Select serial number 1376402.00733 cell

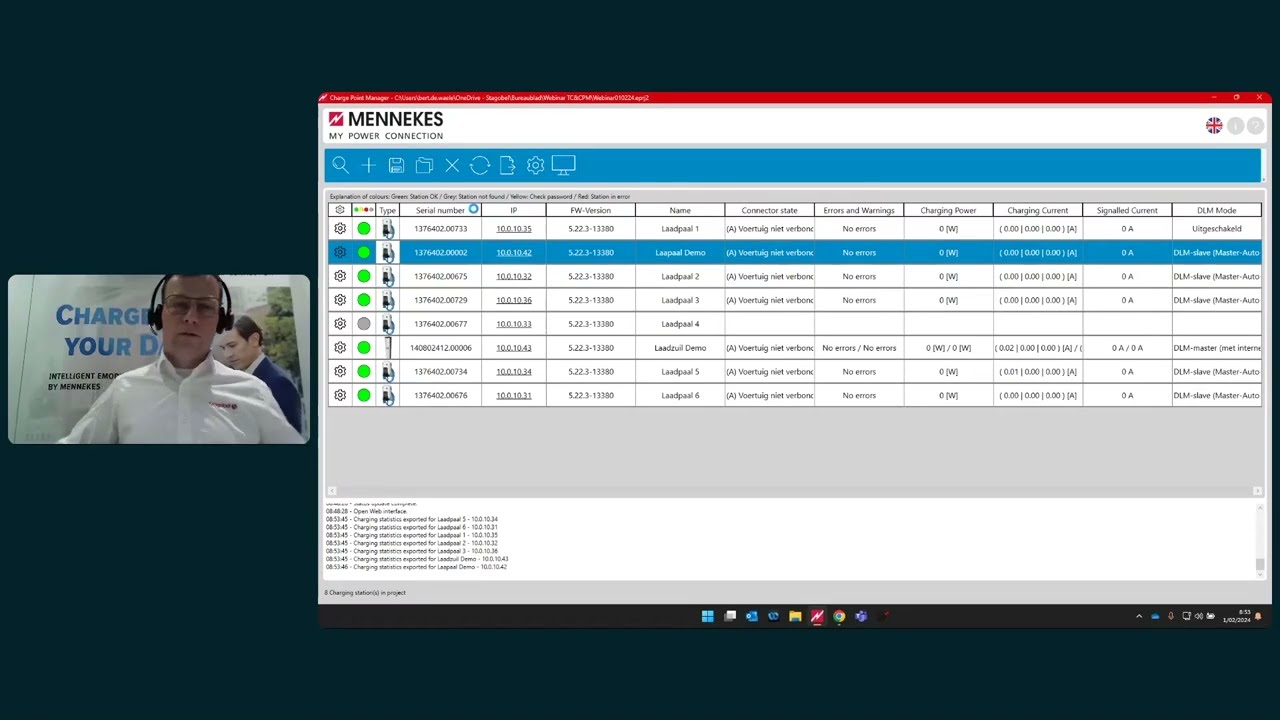pos(440,229)
